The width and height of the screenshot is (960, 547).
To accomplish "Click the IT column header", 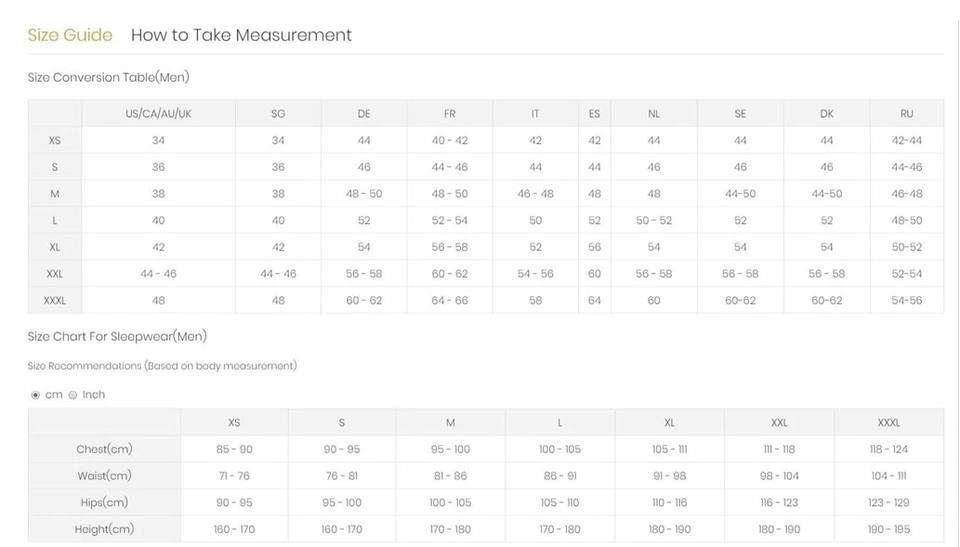I will click(535, 114).
